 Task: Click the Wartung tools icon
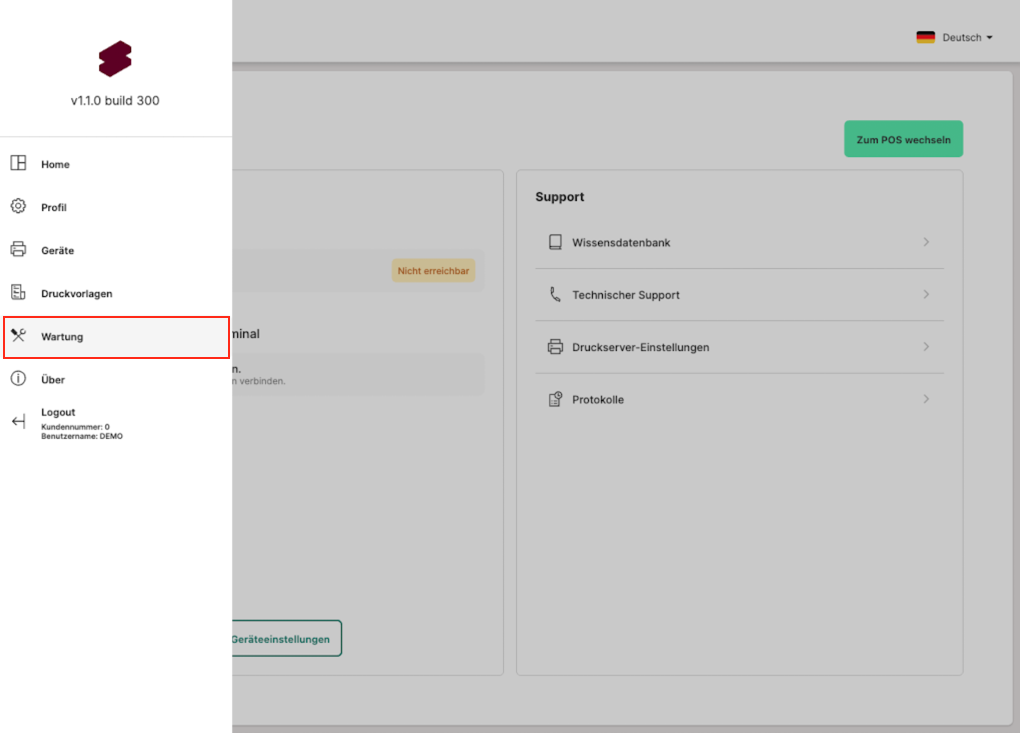[18, 336]
